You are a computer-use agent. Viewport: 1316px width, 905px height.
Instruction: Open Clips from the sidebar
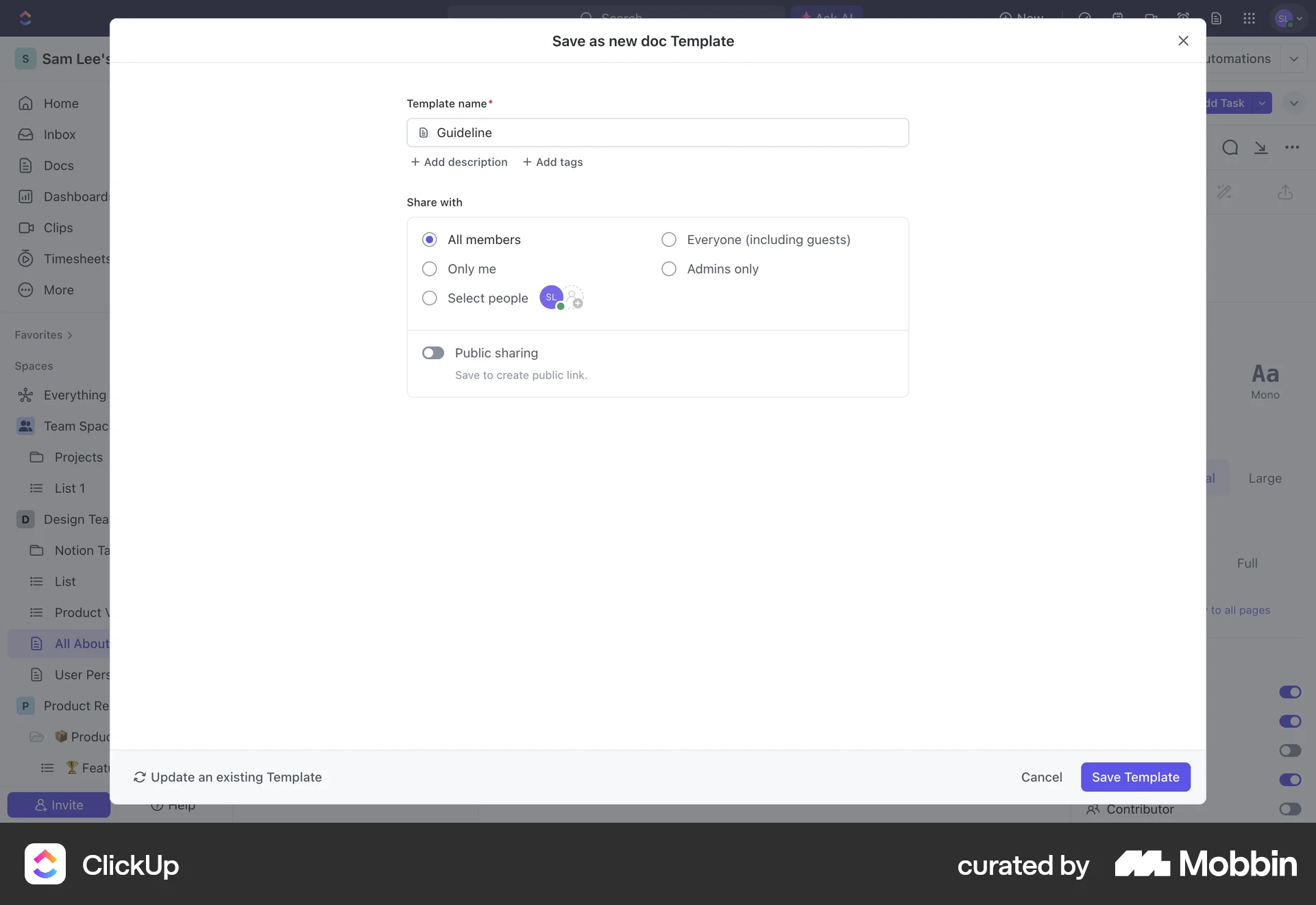point(25,228)
